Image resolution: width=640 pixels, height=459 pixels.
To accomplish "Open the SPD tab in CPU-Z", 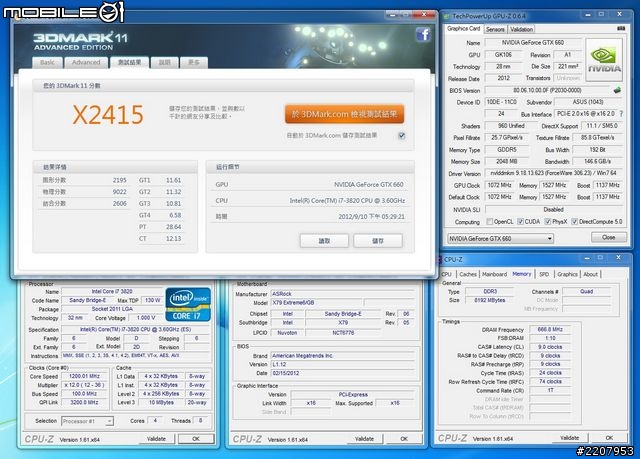I will 544,274.
